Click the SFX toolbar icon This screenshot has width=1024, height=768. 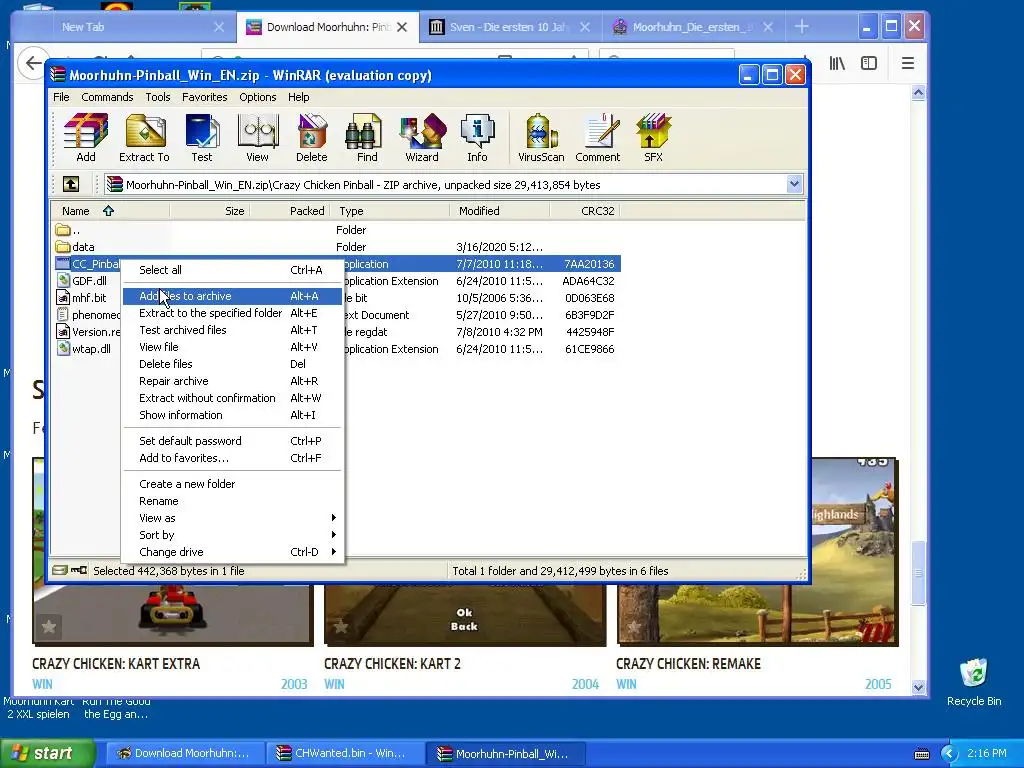pos(653,138)
